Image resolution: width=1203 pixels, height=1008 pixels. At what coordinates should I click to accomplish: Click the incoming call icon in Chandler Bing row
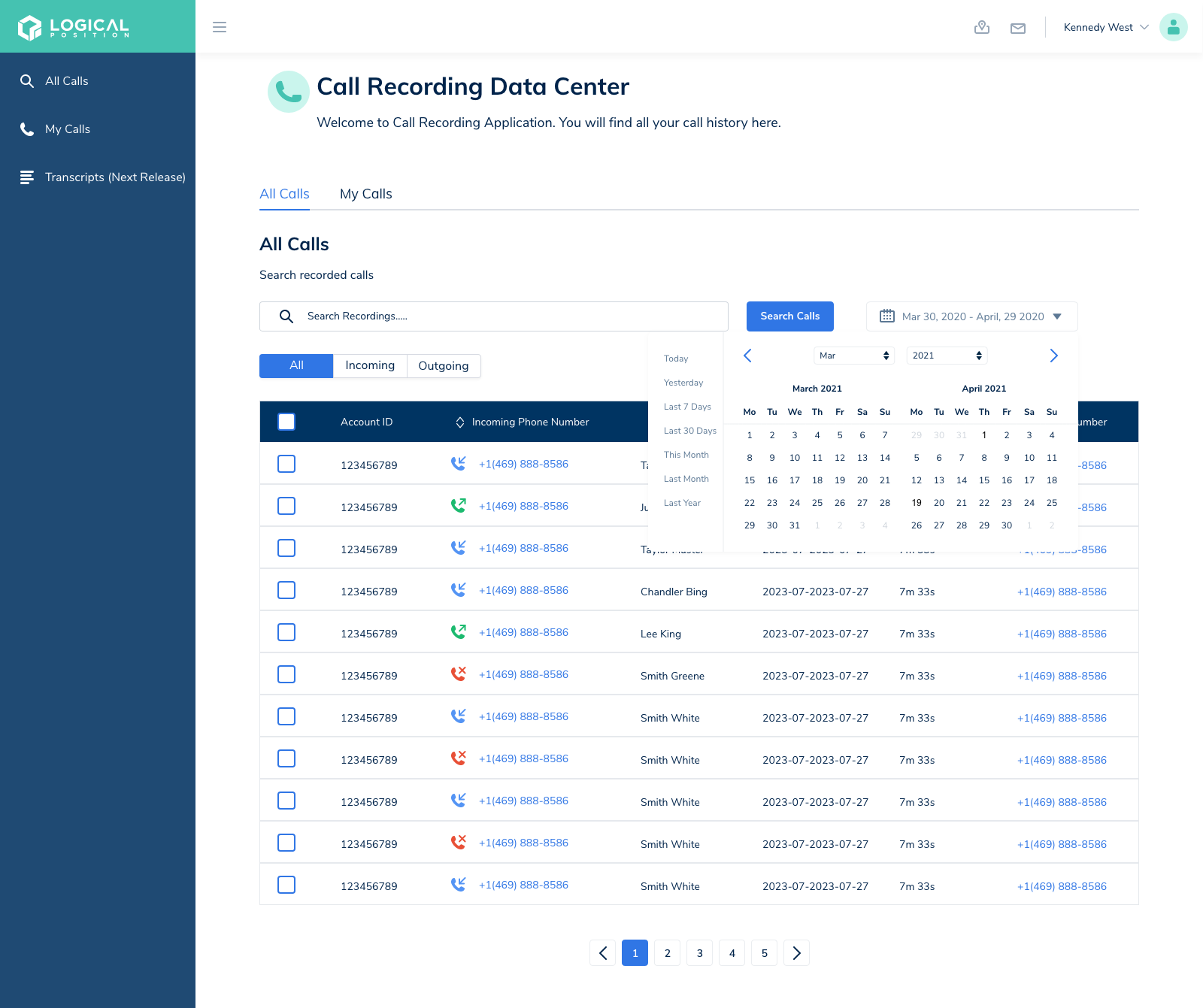pos(458,590)
